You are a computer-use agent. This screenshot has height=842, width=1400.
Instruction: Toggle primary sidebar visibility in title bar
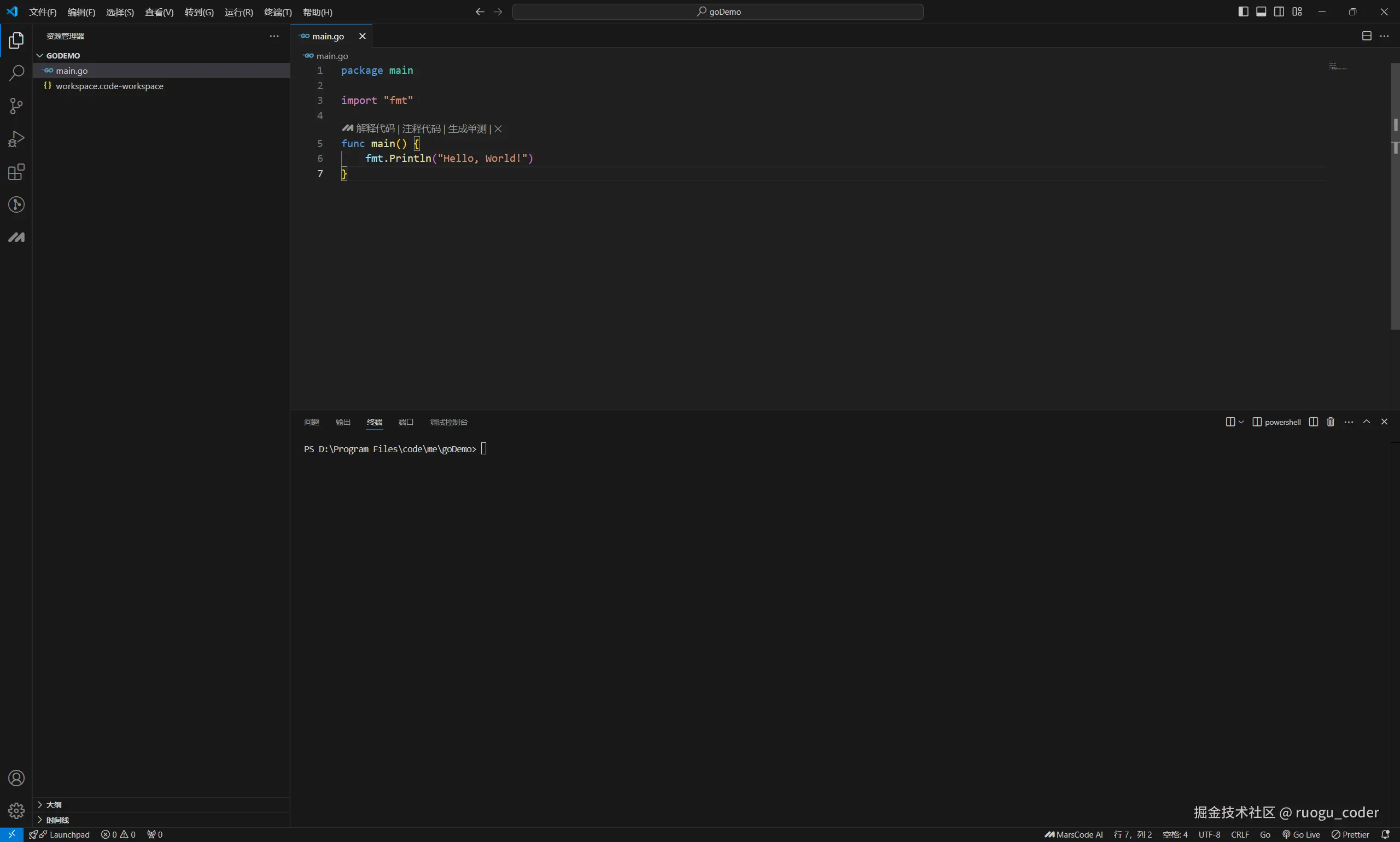(1243, 11)
